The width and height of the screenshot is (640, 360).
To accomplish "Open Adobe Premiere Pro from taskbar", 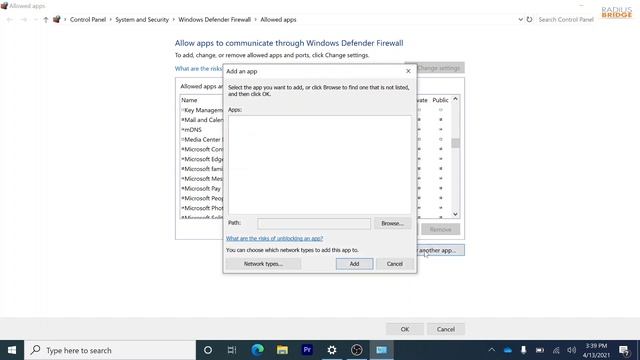I will [307, 350].
